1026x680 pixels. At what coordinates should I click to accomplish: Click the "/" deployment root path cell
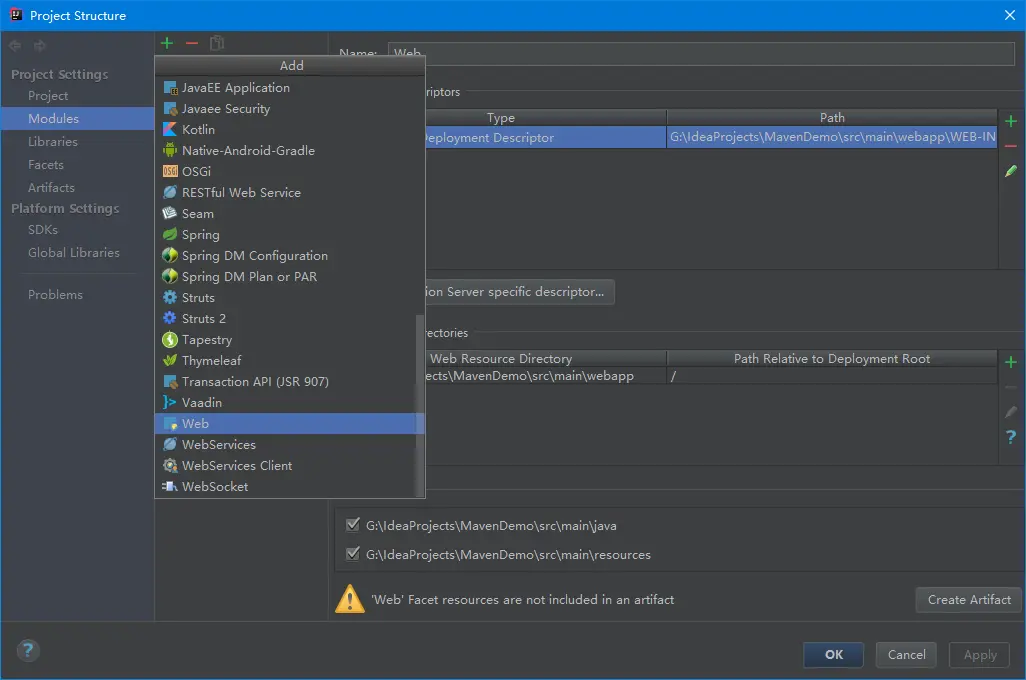coord(832,376)
